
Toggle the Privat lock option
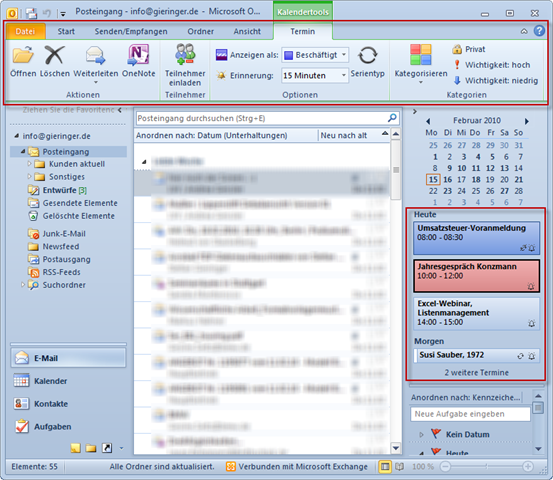[468, 49]
